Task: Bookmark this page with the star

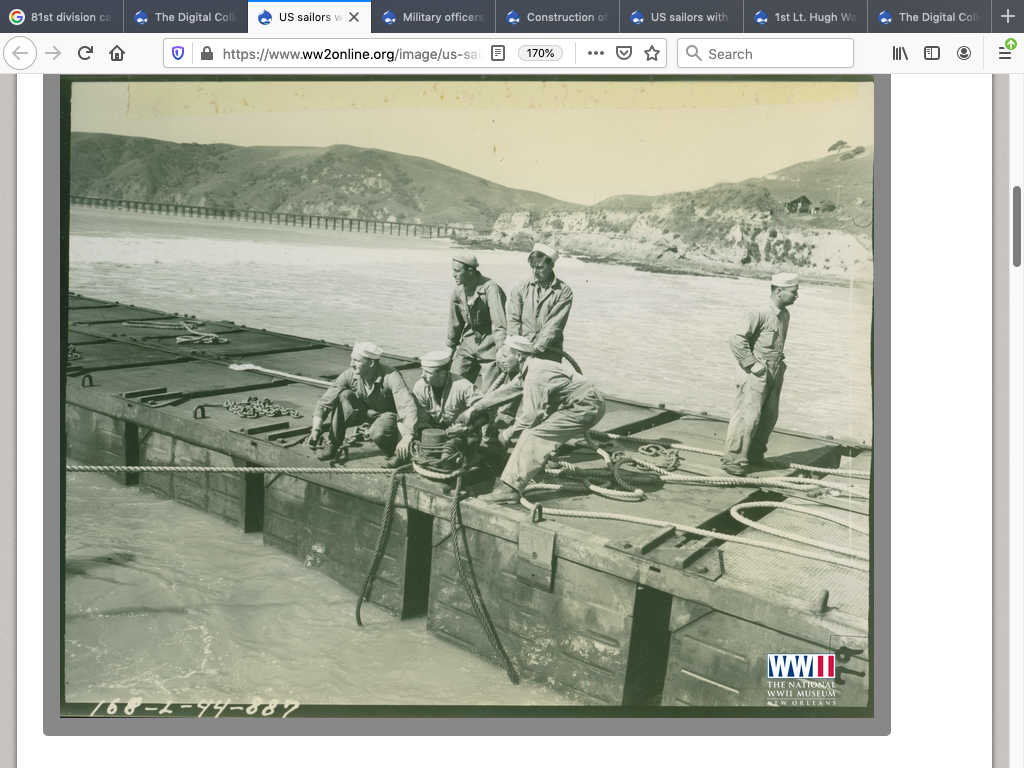Action: (652, 53)
